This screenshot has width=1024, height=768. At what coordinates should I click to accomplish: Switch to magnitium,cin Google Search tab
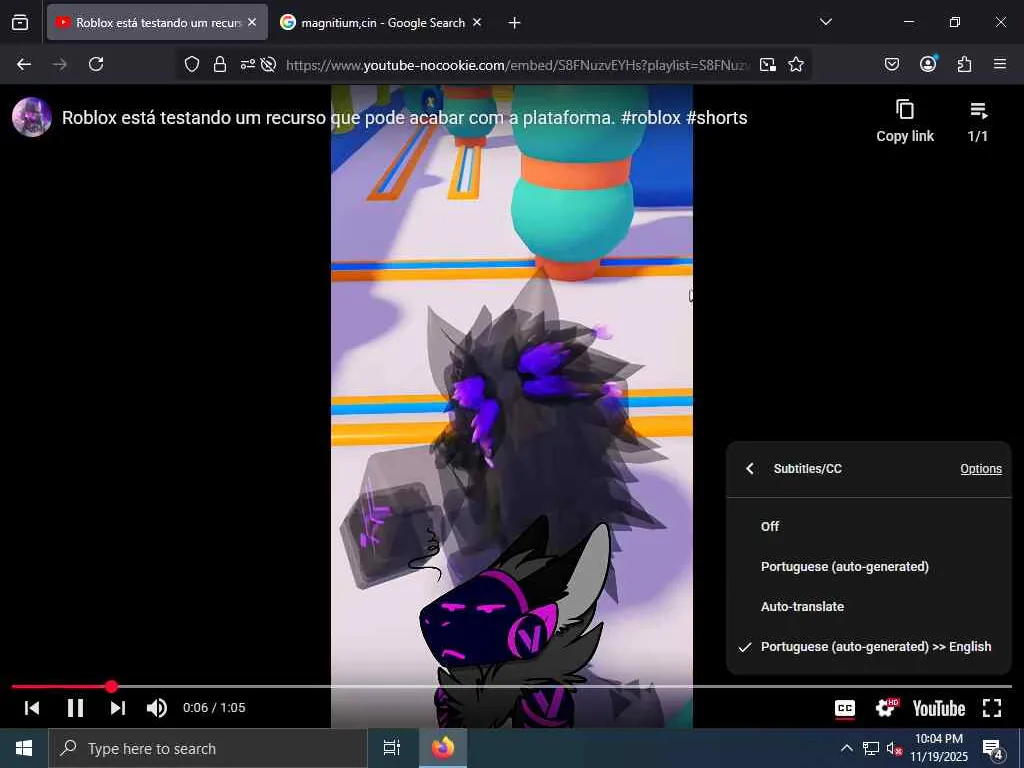(x=381, y=22)
